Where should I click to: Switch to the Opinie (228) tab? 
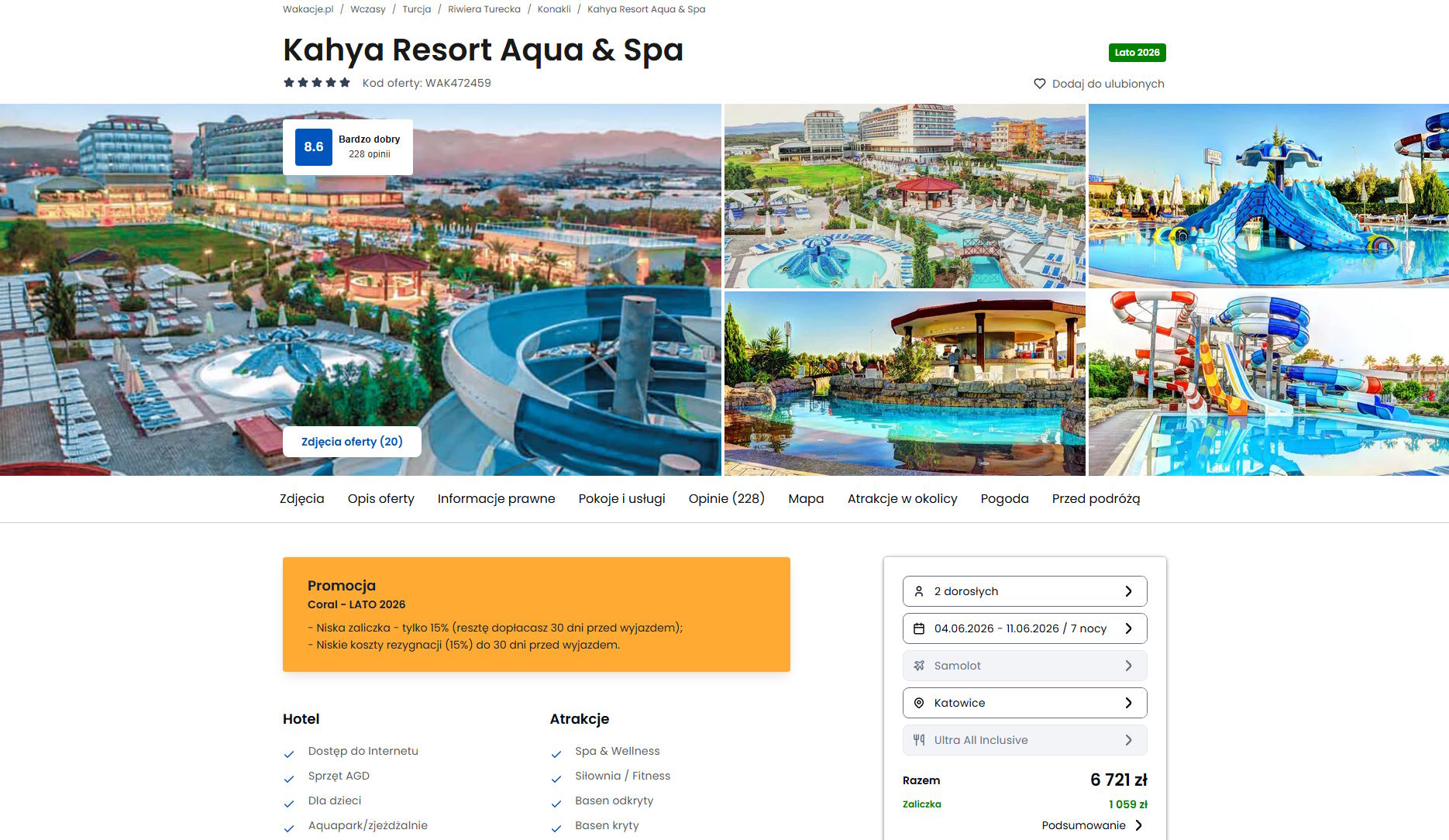point(727,499)
